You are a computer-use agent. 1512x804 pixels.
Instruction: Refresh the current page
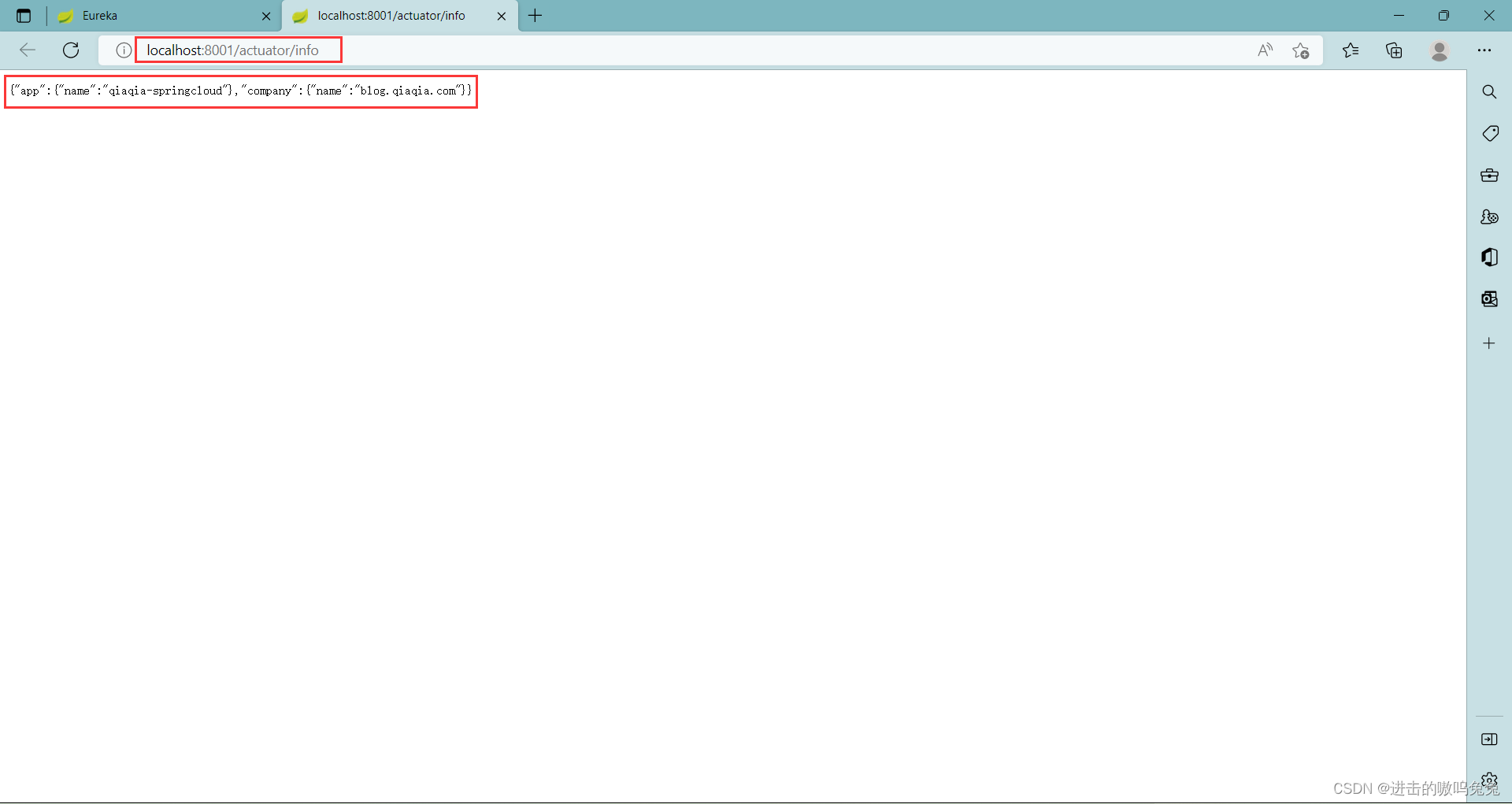[71, 50]
